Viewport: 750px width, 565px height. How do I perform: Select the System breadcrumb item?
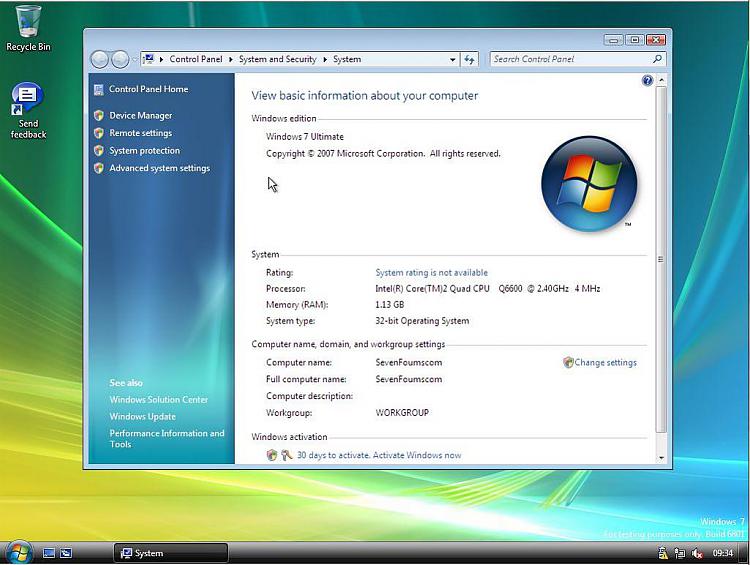coord(347,59)
